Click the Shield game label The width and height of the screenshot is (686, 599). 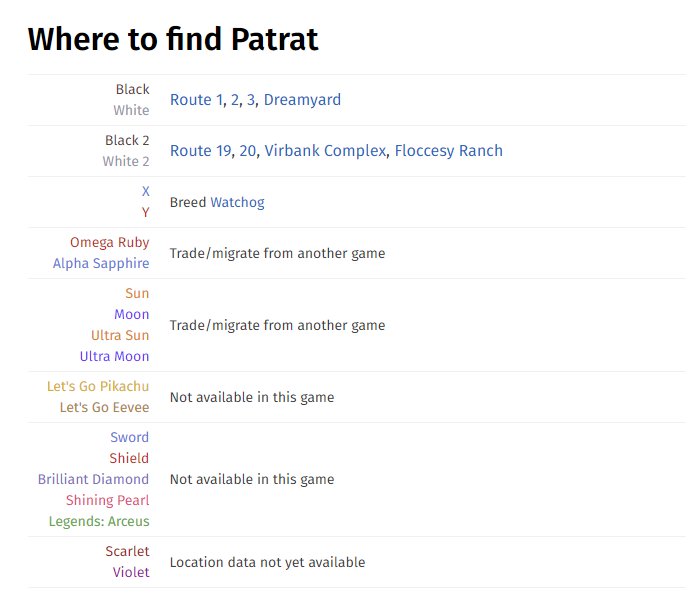click(129, 458)
